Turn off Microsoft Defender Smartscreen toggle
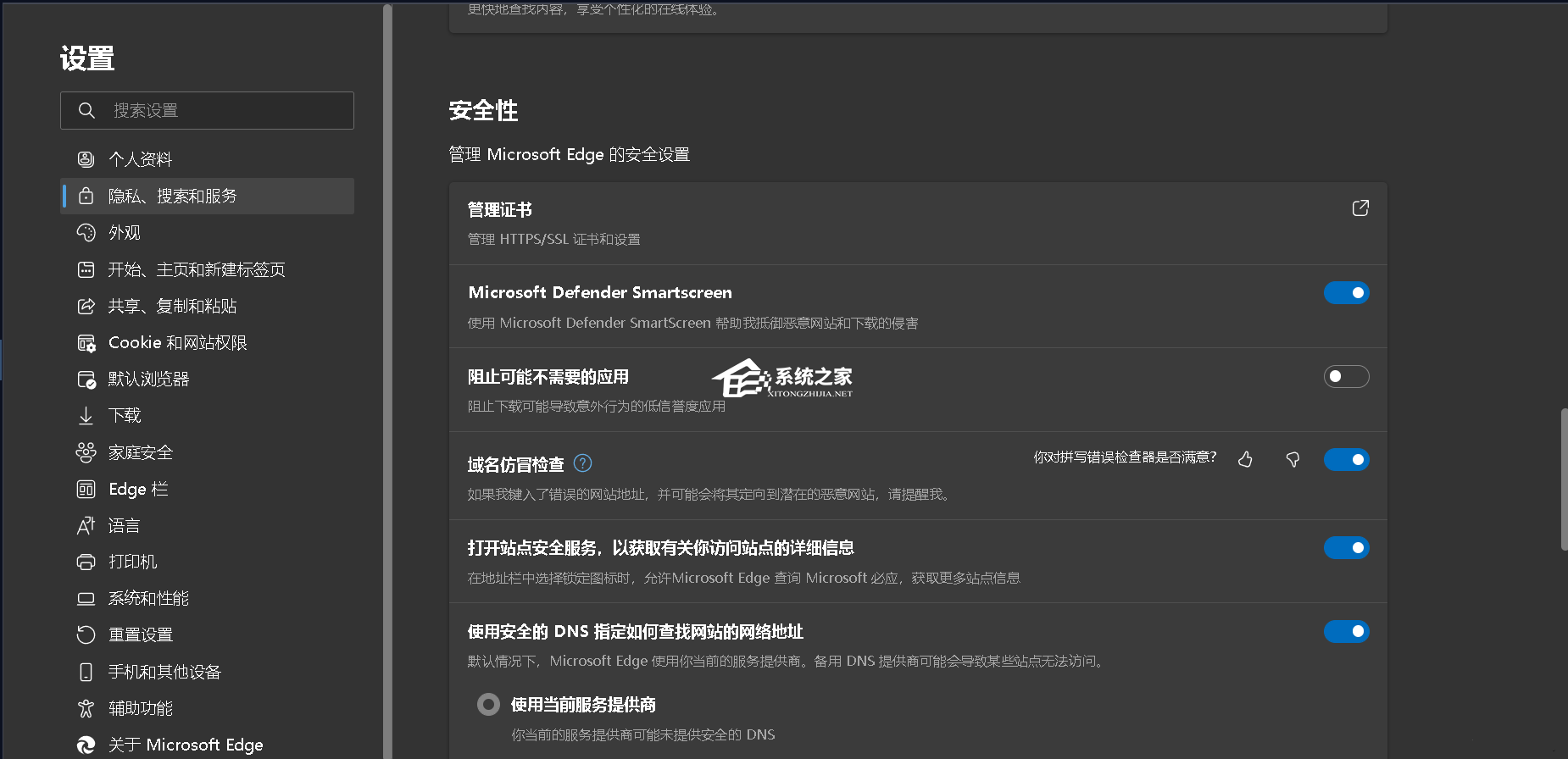1568x759 pixels. 1346,292
